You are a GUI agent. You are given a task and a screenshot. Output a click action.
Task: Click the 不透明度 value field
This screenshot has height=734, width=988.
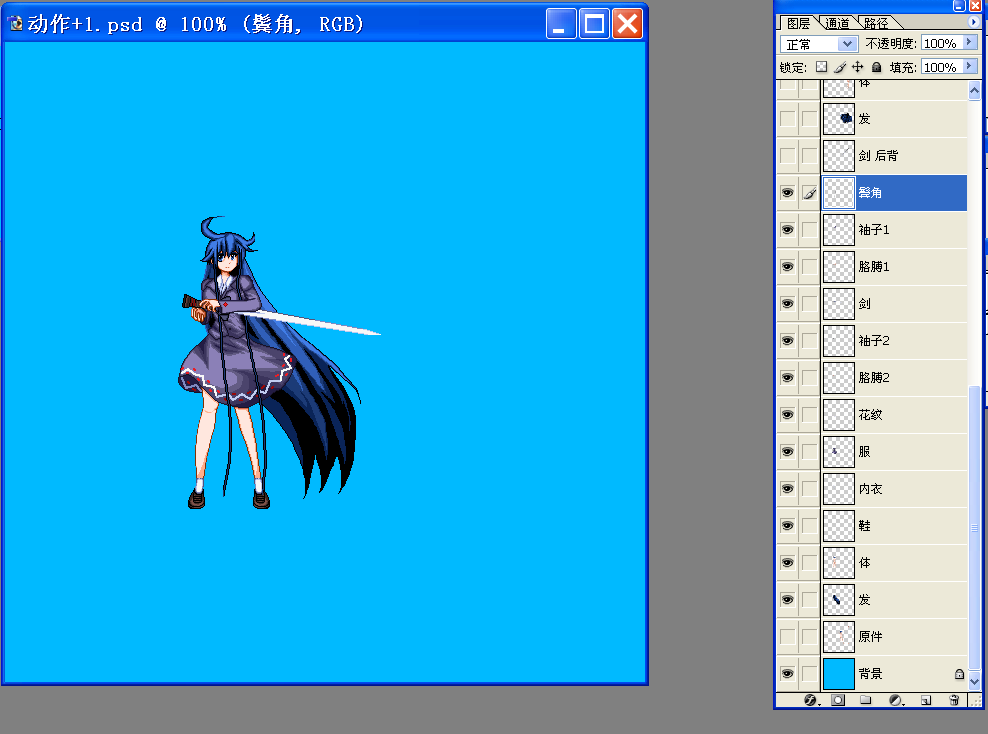(x=941, y=43)
